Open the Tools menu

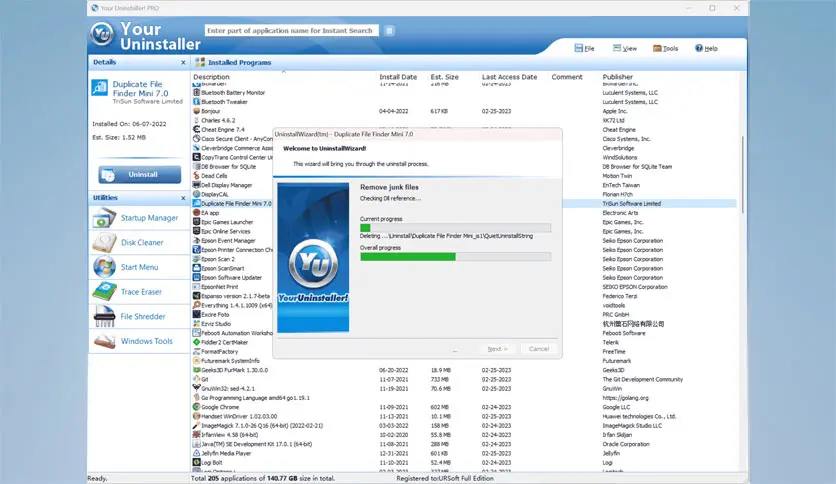coord(665,49)
